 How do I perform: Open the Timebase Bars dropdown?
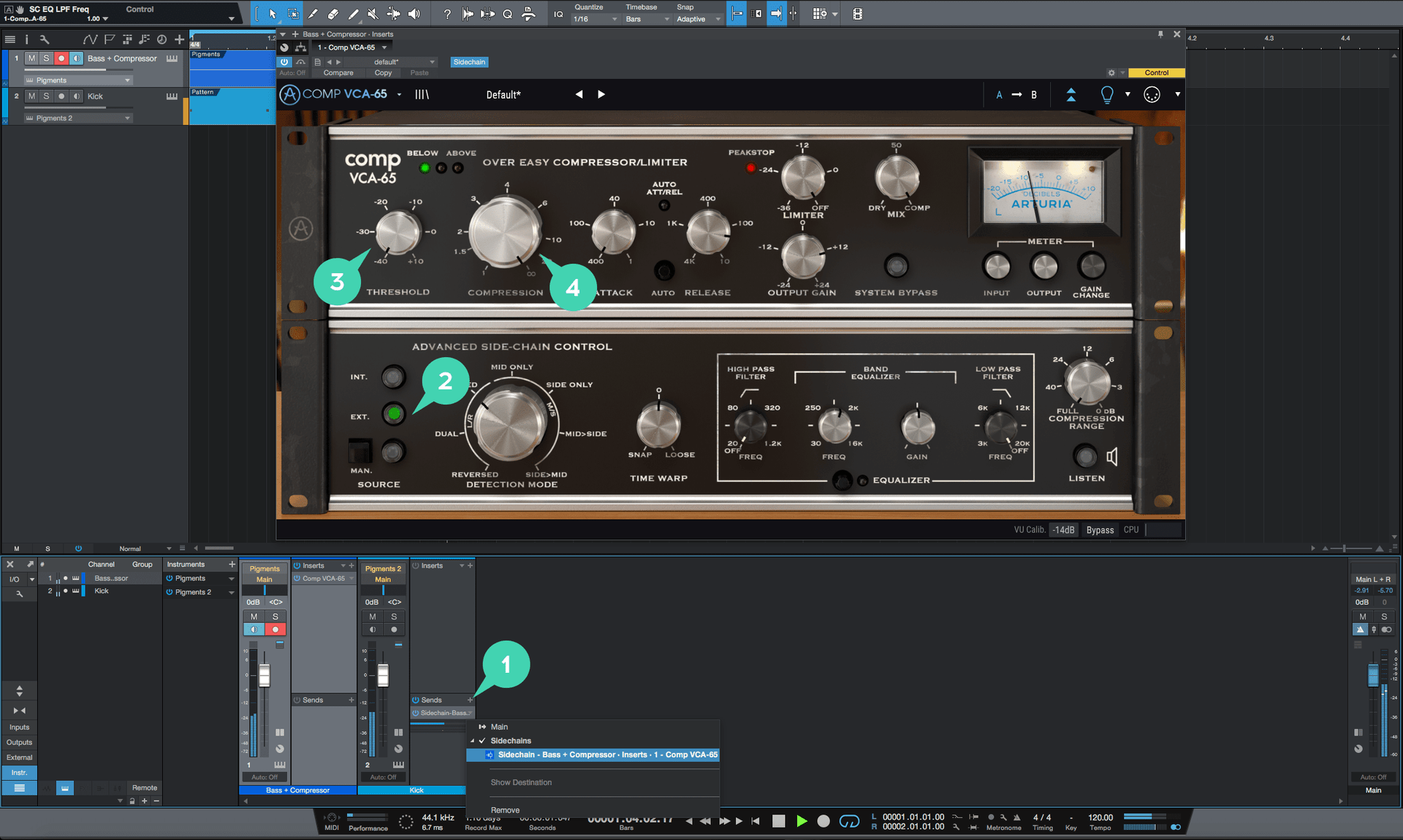pos(647,19)
